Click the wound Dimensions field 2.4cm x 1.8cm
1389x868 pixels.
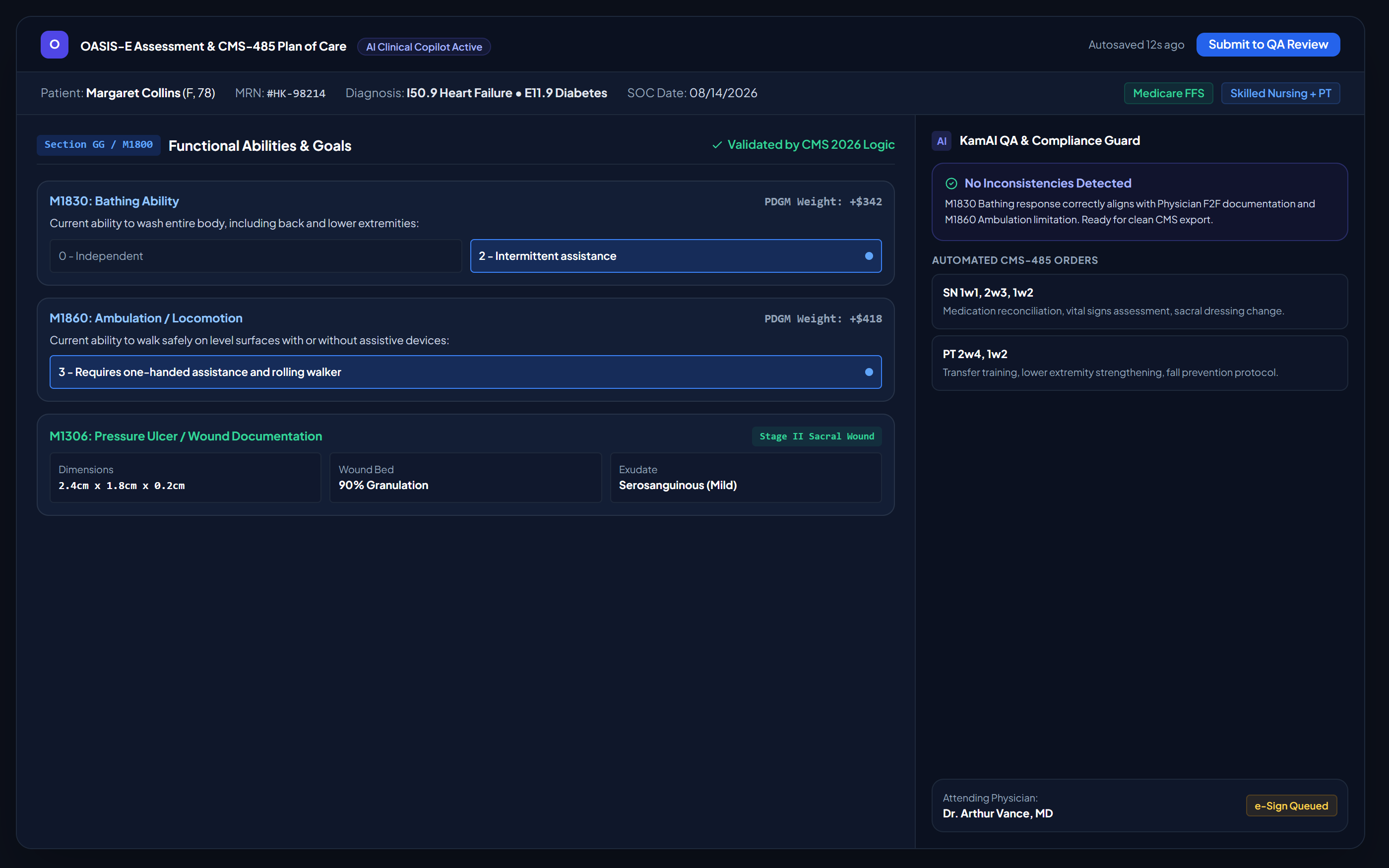(186, 478)
